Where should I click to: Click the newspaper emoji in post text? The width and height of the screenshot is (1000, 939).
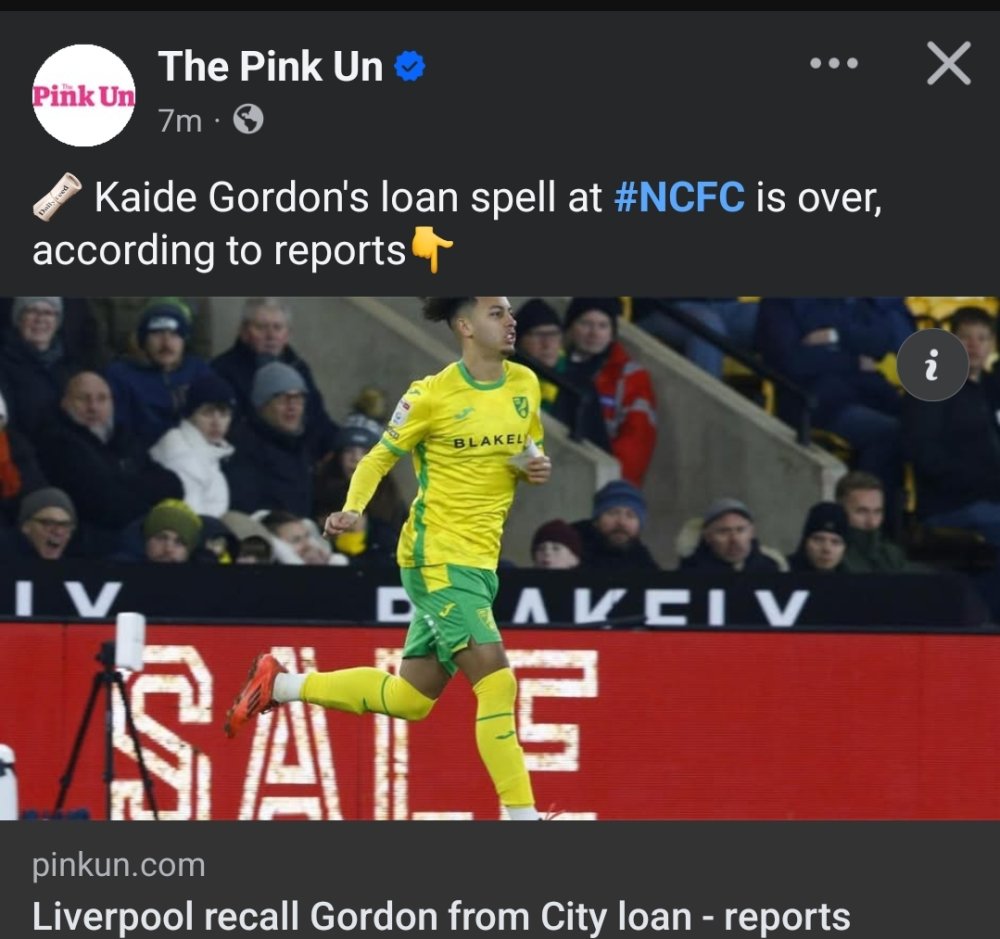click(x=57, y=196)
